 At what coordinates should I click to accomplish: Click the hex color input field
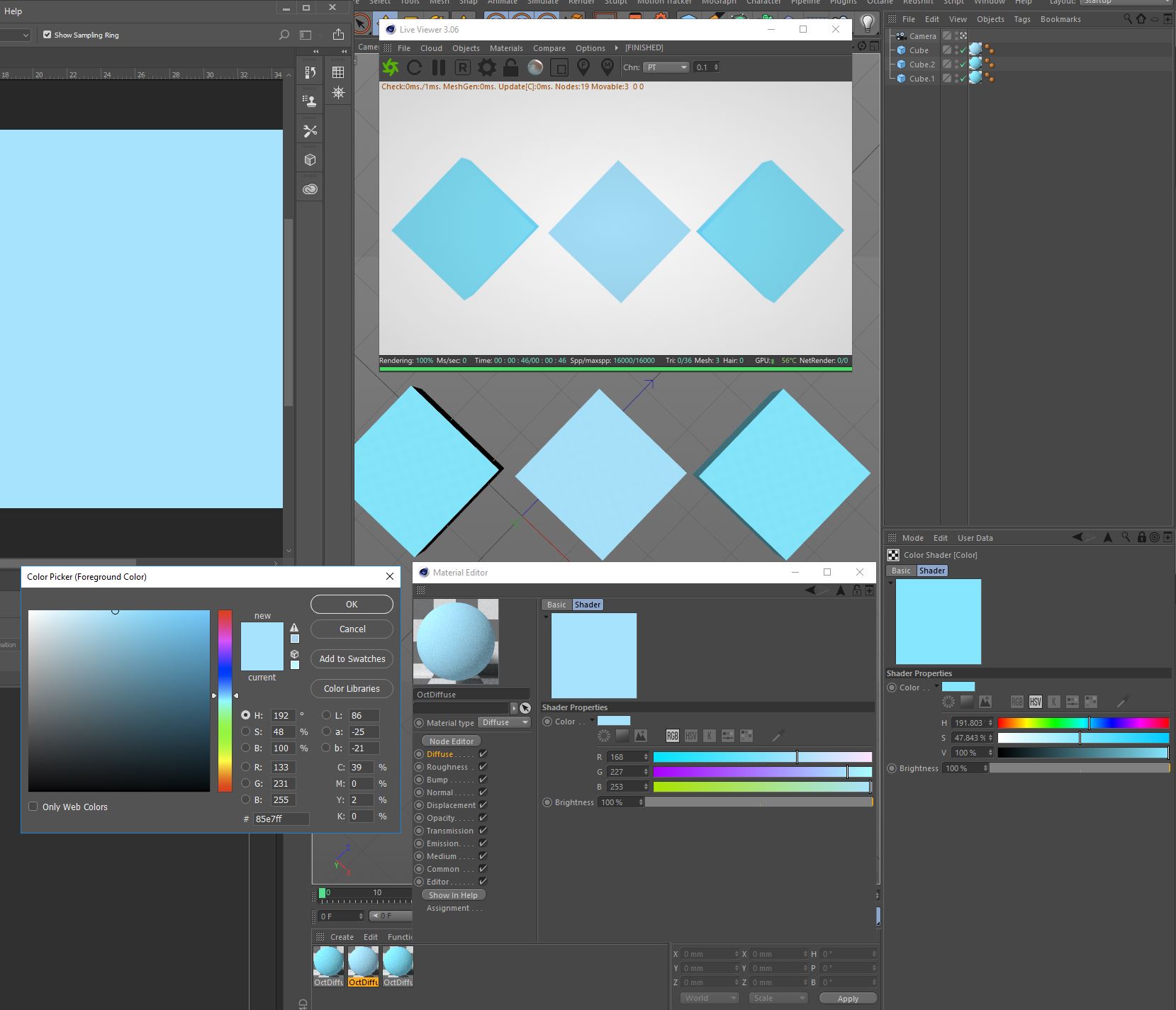pos(281,819)
